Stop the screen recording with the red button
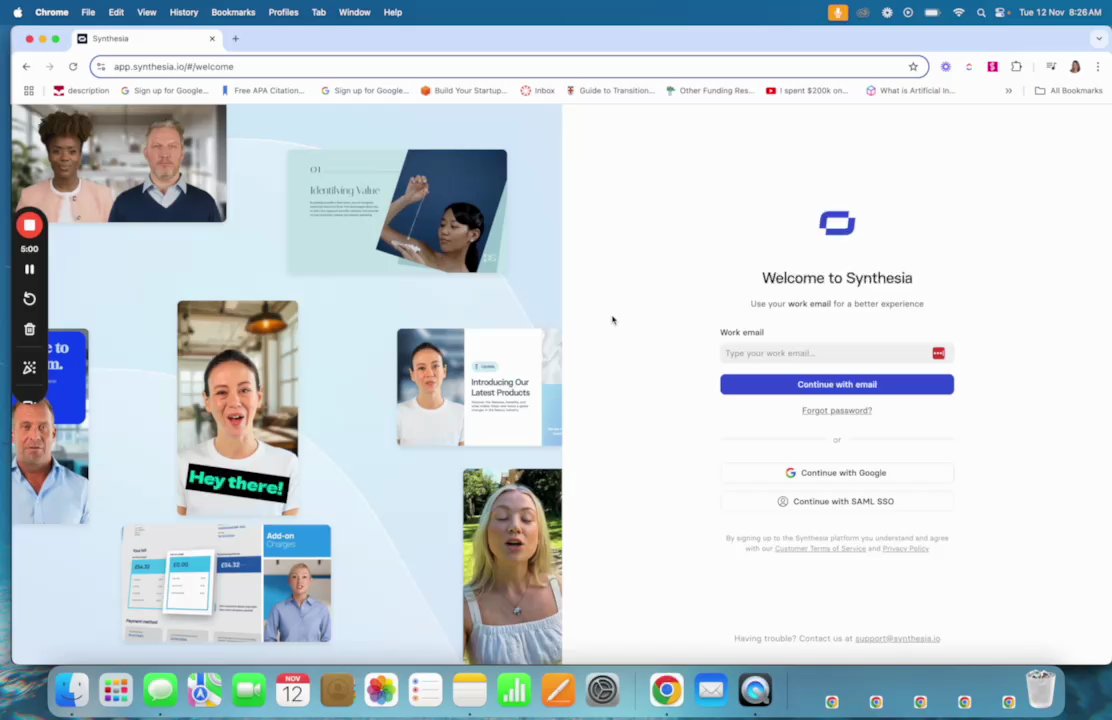This screenshot has width=1112, height=720. [x=29, y=226]
